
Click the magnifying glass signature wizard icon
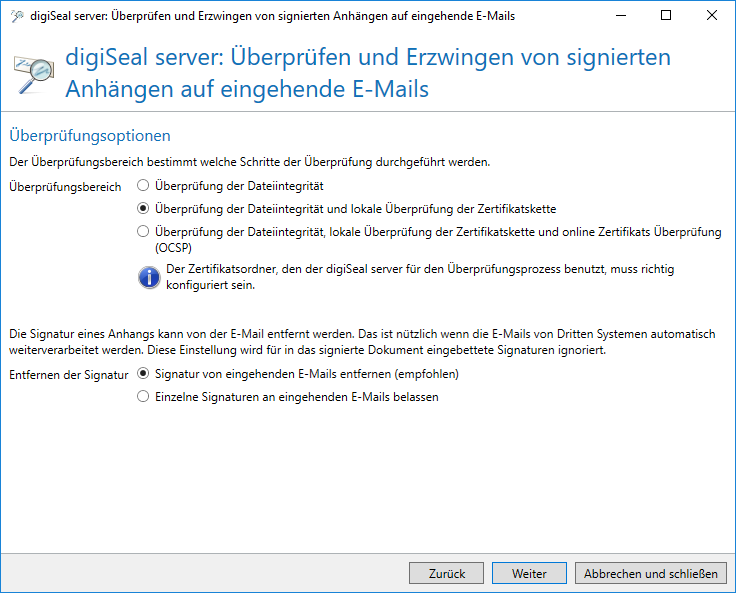click(34, 74)
